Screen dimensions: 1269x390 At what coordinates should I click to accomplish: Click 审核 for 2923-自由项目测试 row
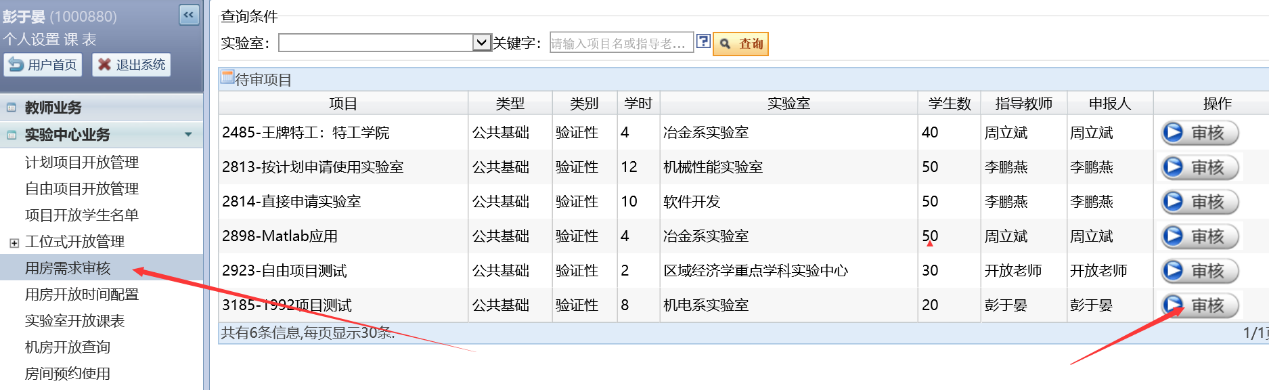click(x=1200, y=271)
